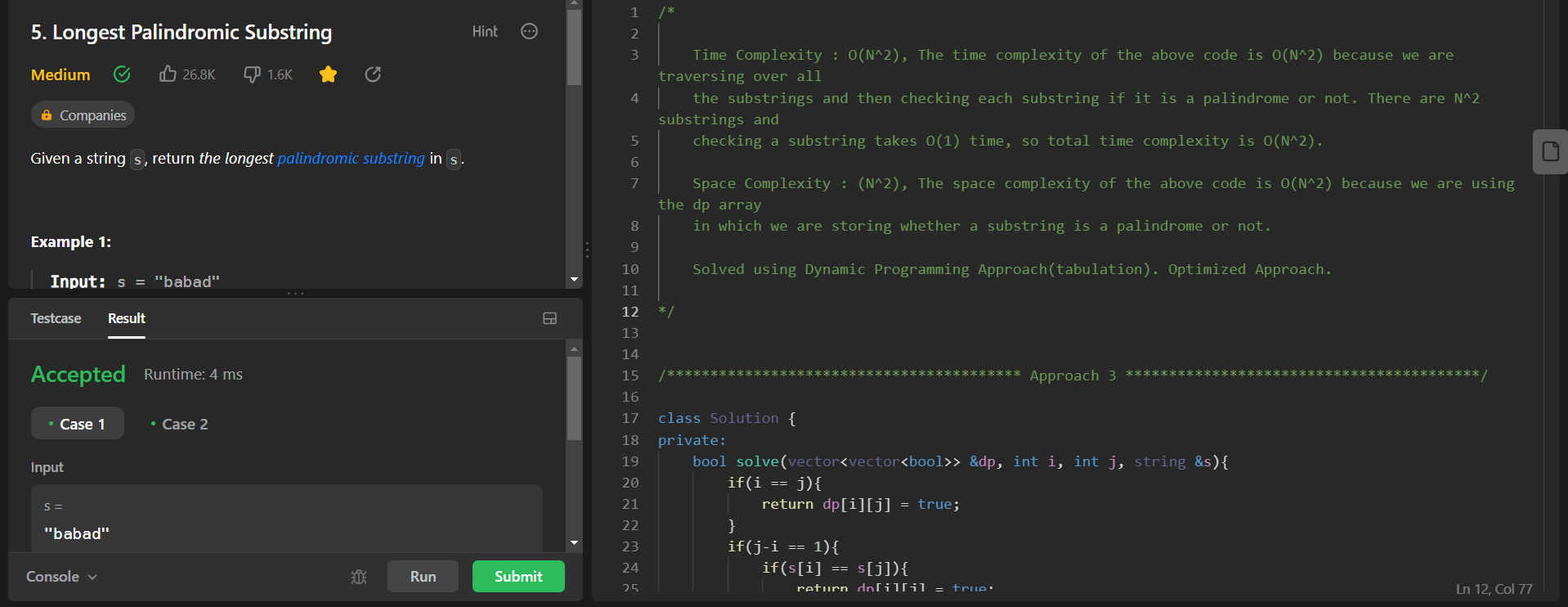Click the result panel scrollbar down arrow
Screen dimensions: 1568x607
(x=575, y=542)
